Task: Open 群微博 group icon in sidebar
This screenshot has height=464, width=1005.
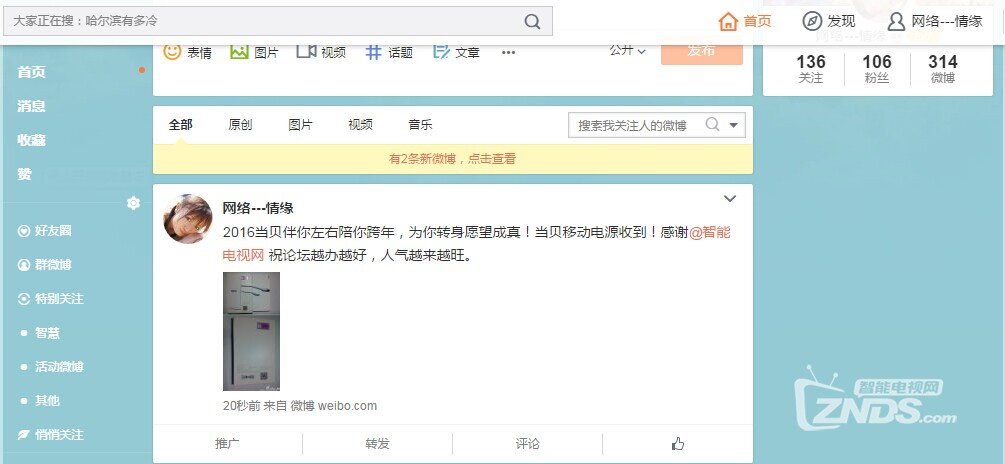Action: point(24,265)
